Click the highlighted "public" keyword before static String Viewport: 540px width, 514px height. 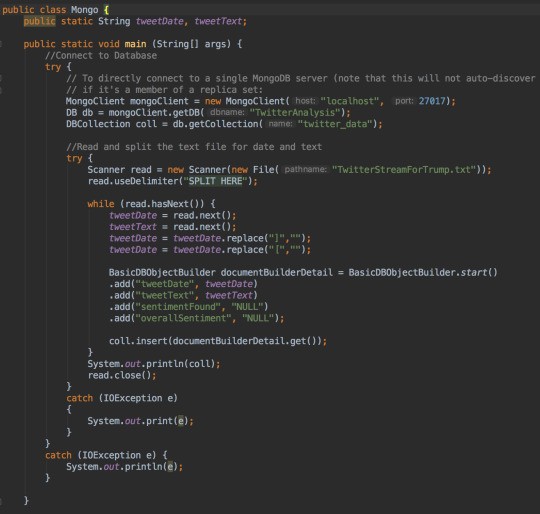click(39, 21)
